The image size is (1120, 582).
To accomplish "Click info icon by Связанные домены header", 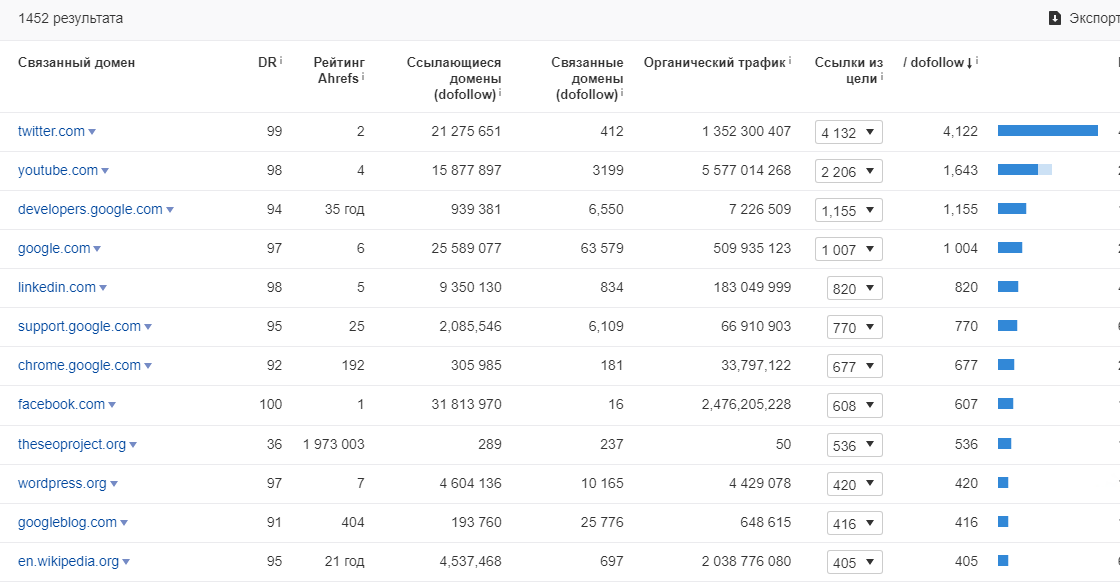I will pos(622,93).
